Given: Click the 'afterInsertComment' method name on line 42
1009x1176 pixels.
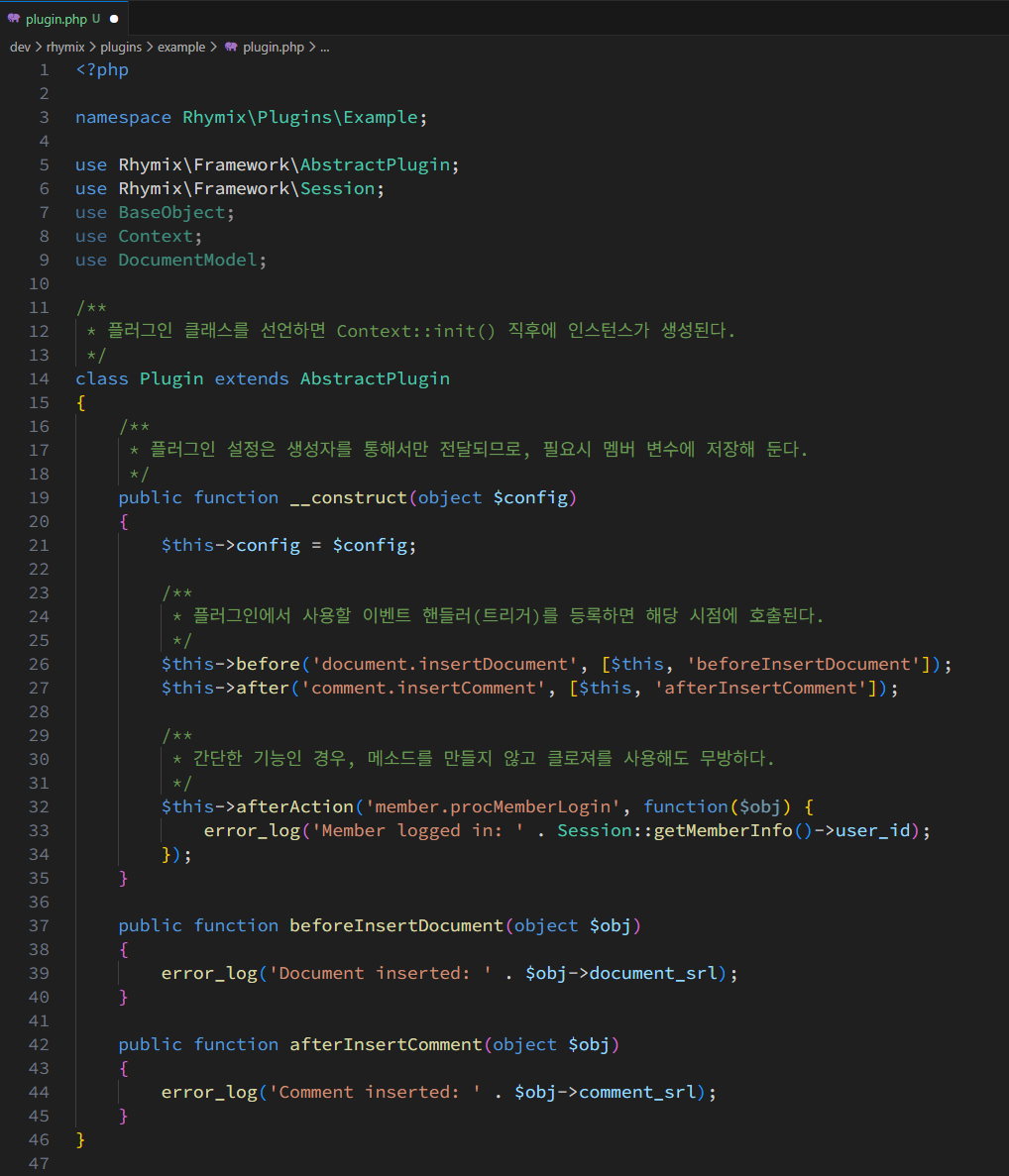Looking at the screenshot, I should click(385, 1044).
